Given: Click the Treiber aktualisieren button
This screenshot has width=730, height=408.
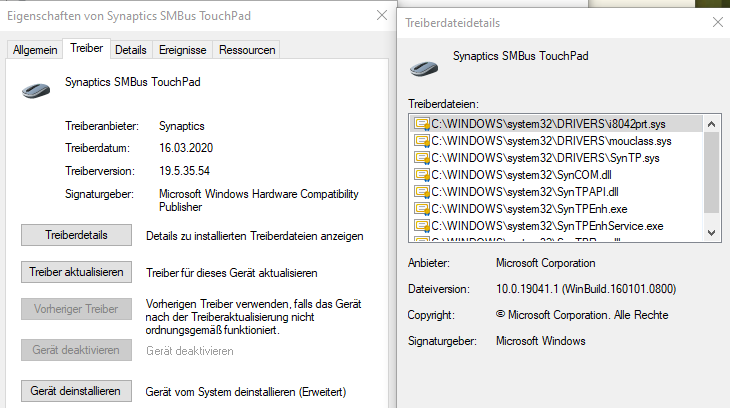Looking at the screenshot, I should [x=76, y=272].
